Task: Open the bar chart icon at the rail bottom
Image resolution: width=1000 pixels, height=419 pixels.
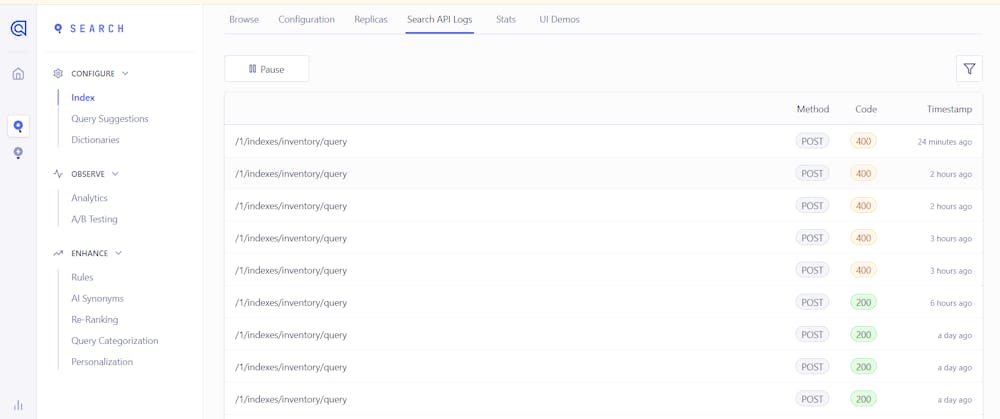Action: 18,405
